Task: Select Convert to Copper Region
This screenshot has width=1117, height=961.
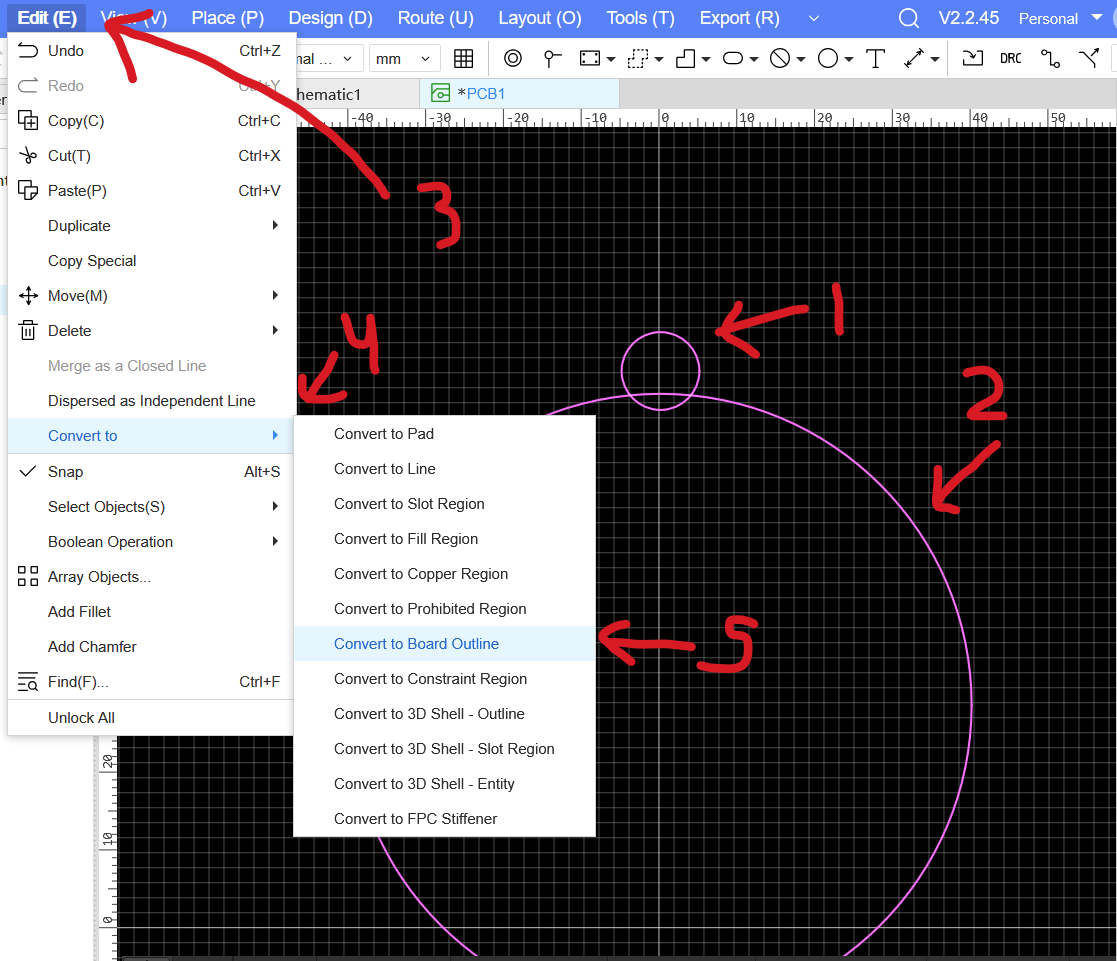Action: pos(420,574)
